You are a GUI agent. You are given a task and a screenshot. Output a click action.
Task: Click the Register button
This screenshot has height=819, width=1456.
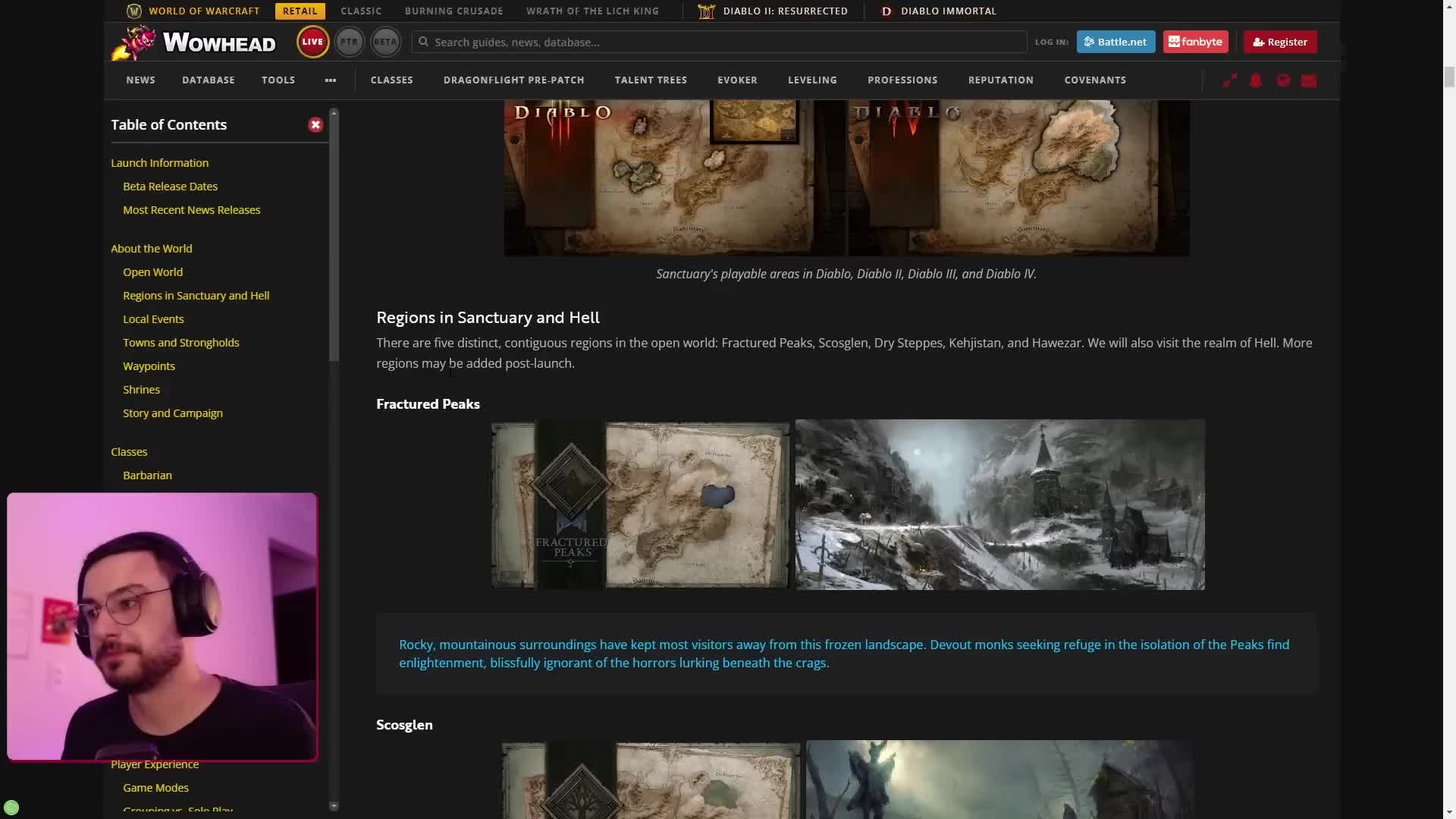(x=1279, y=42)
